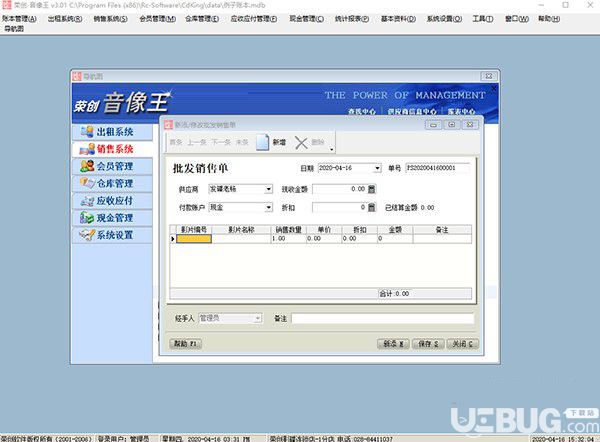The image size is (600, 442).
Task: Click the 金额 column header
Action: point(395,230)
